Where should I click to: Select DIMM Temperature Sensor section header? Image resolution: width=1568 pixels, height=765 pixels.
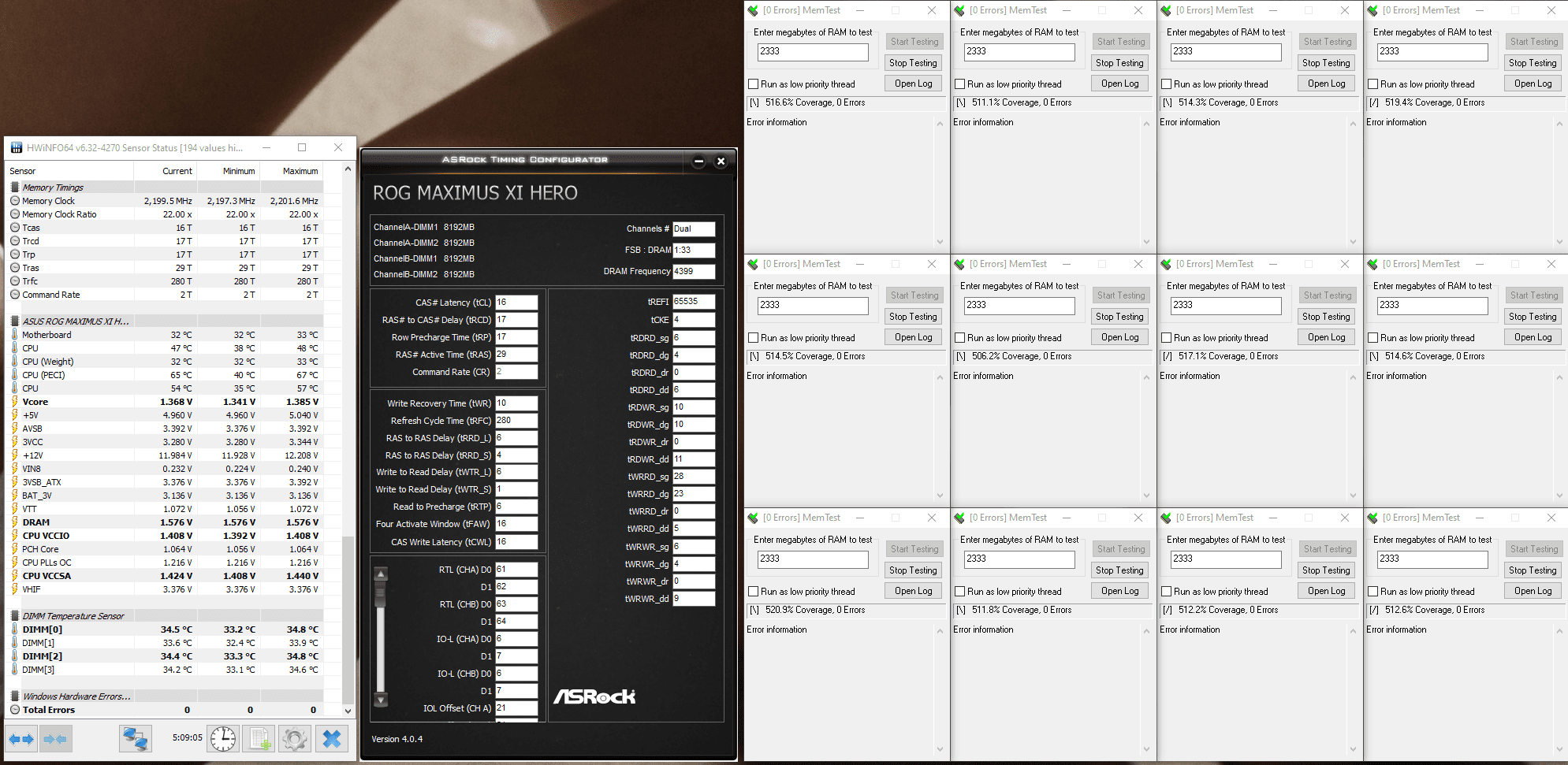click(x=73, y=616)
